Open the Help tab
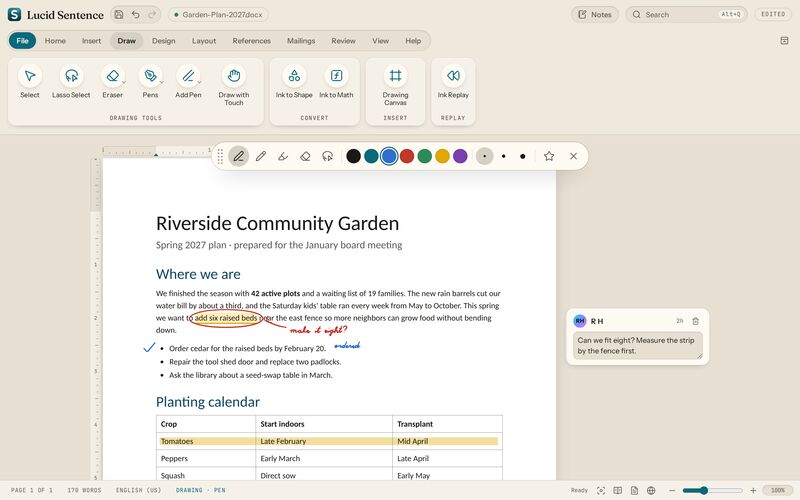The image size is (800, 500). coord(413,41)
